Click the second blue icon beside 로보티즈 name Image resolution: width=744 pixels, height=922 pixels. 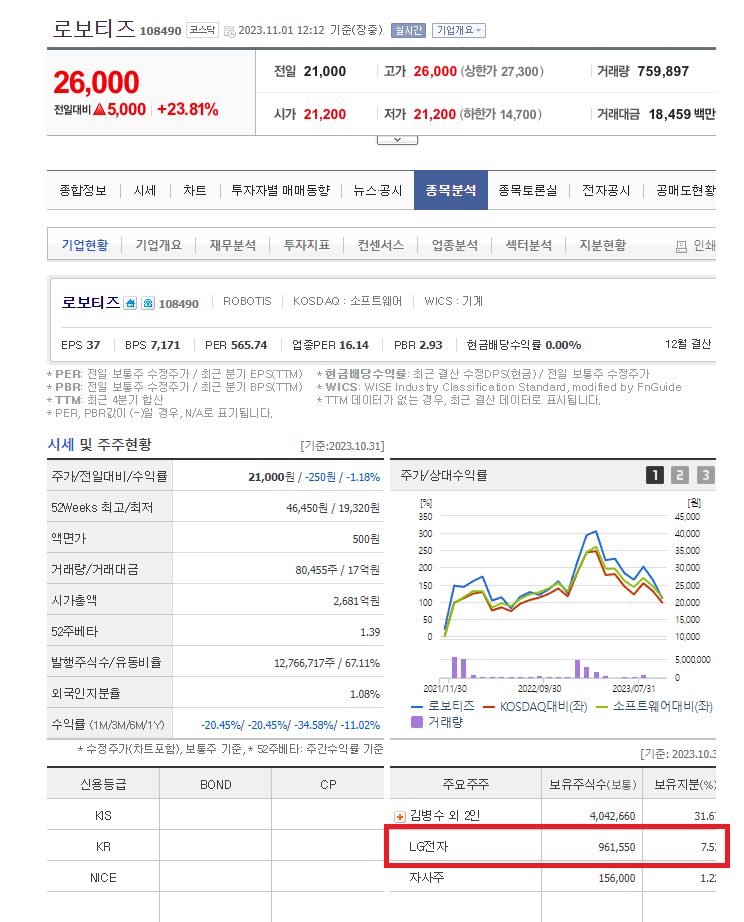click(147, 303)
